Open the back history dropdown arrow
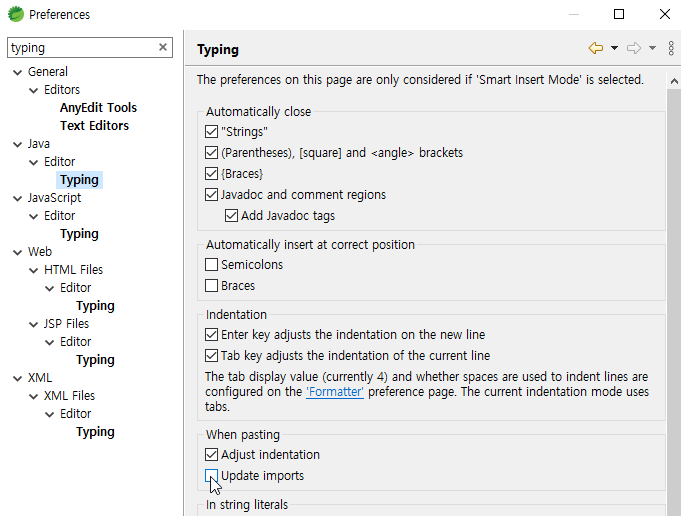681x516 pixels. 614,48
